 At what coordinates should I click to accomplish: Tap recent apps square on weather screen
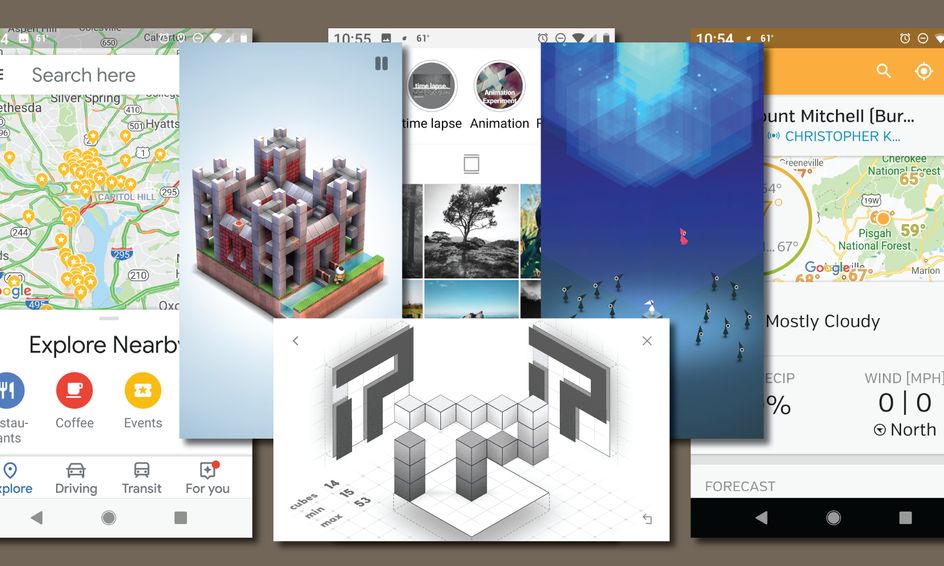(905, 517)
